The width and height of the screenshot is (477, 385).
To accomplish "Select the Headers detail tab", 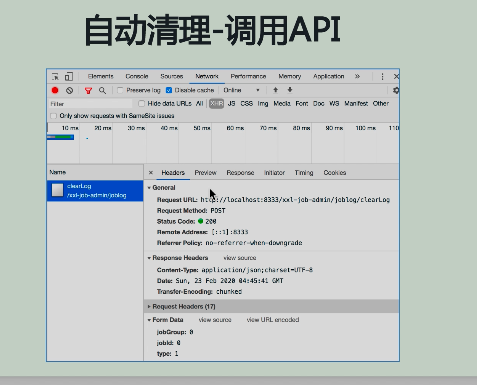I will (173, 173).
